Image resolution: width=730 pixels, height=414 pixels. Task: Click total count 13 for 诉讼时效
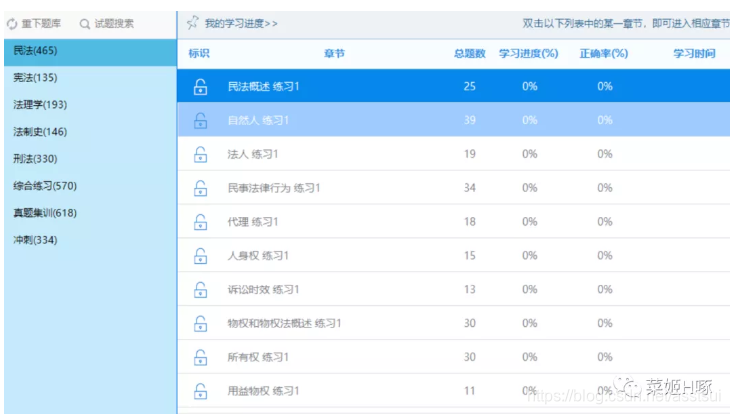click(x=470, y=290)
